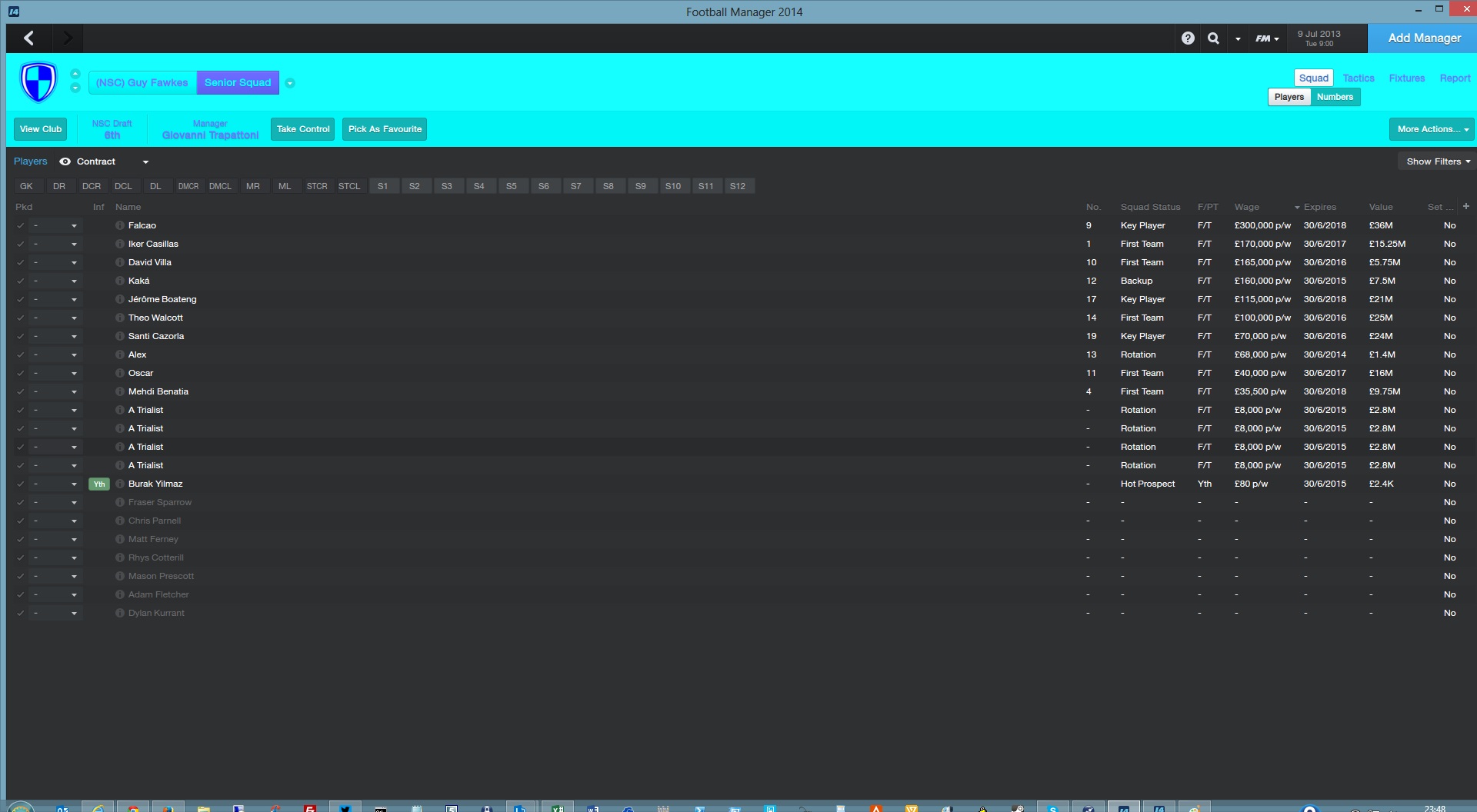Open the search magnifier icon
The height and width of the screenshot is (812, 1477).
(1213, 38)
